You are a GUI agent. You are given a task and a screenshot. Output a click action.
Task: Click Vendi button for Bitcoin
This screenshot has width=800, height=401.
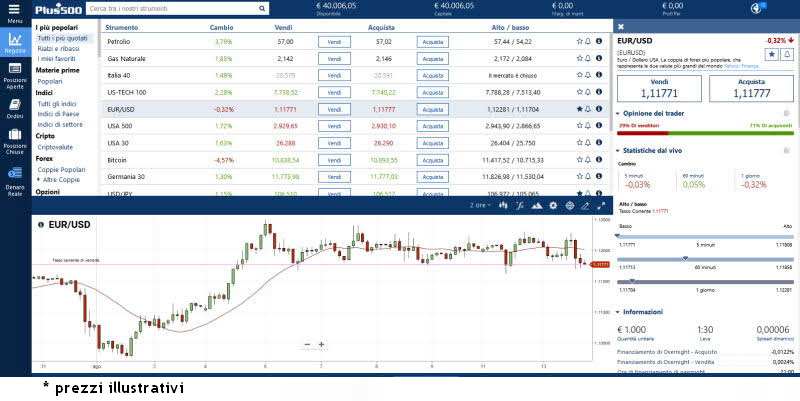pyautogui.click(x=334, y=160)
